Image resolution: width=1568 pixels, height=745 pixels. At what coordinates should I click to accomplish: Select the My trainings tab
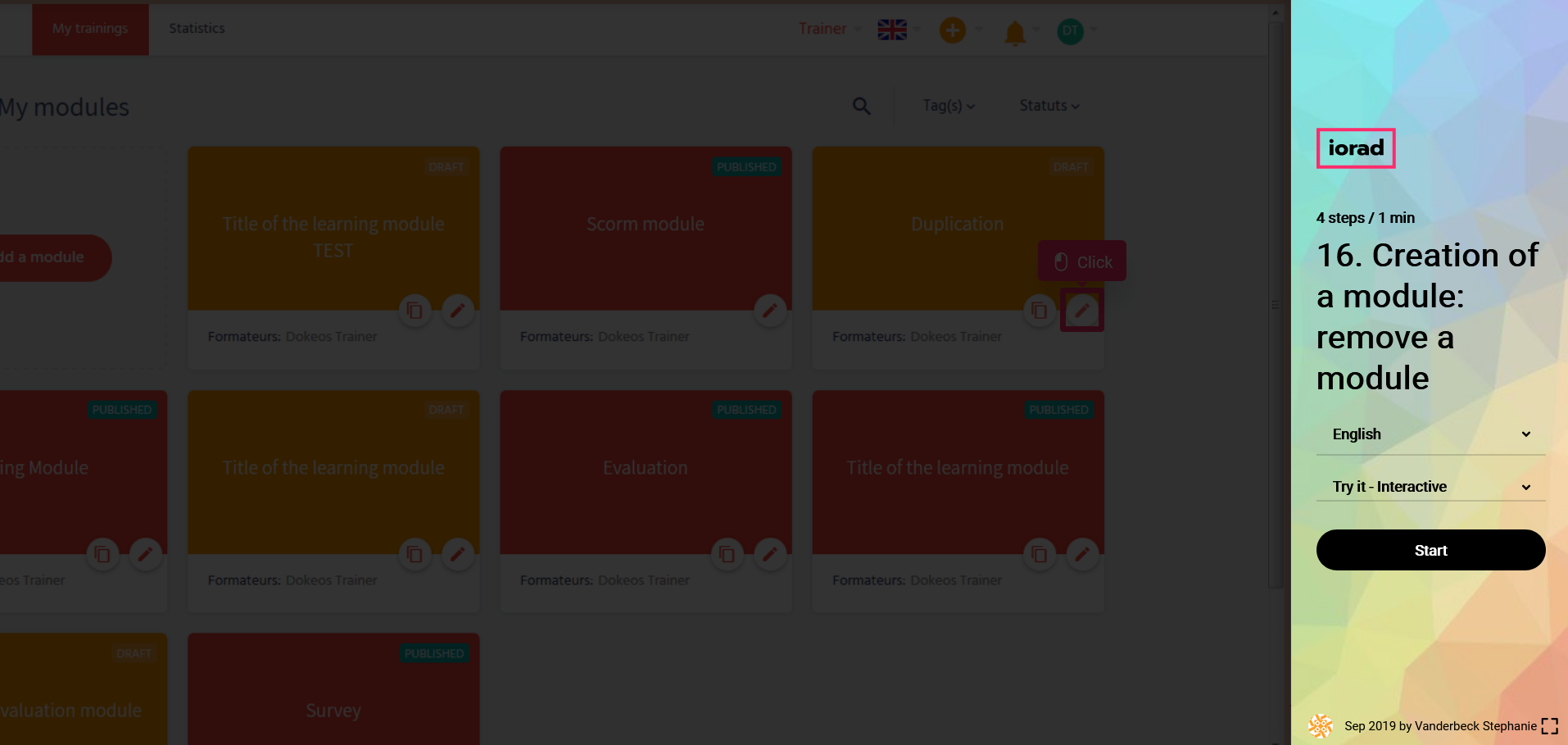point(90,29)
